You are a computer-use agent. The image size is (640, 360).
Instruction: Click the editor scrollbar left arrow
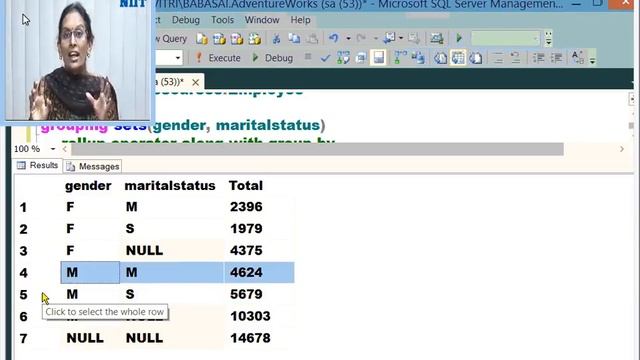[64, 149]
